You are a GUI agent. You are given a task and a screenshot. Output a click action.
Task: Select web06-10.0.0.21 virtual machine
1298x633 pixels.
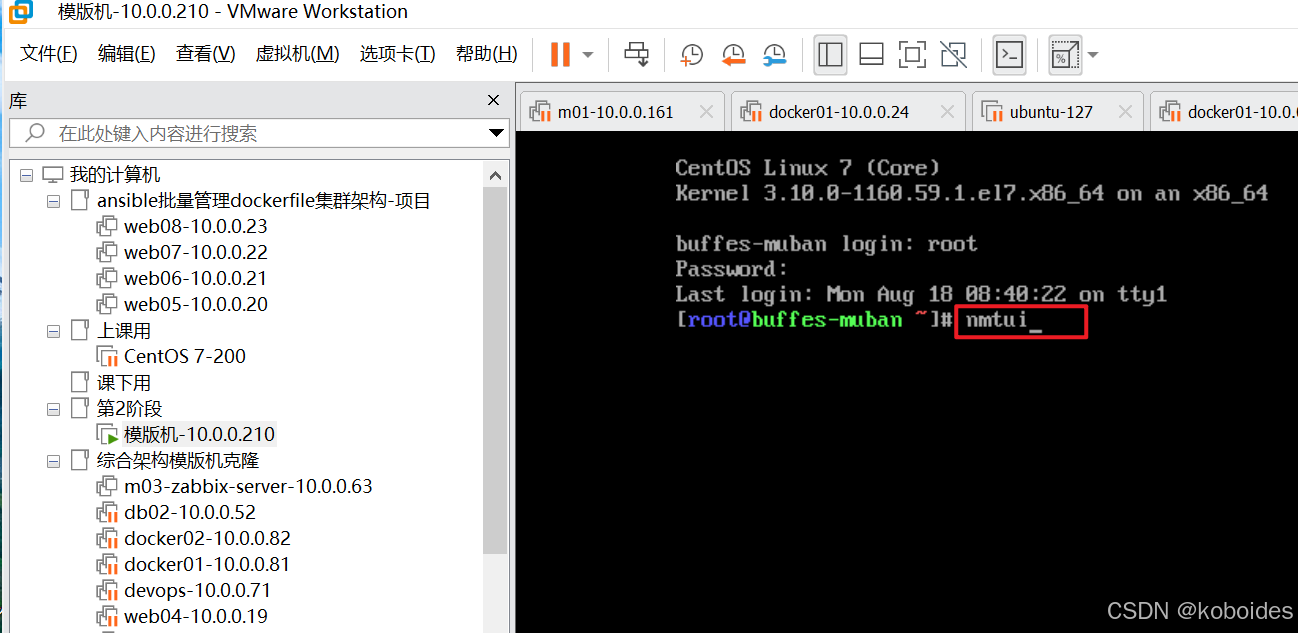195,279
